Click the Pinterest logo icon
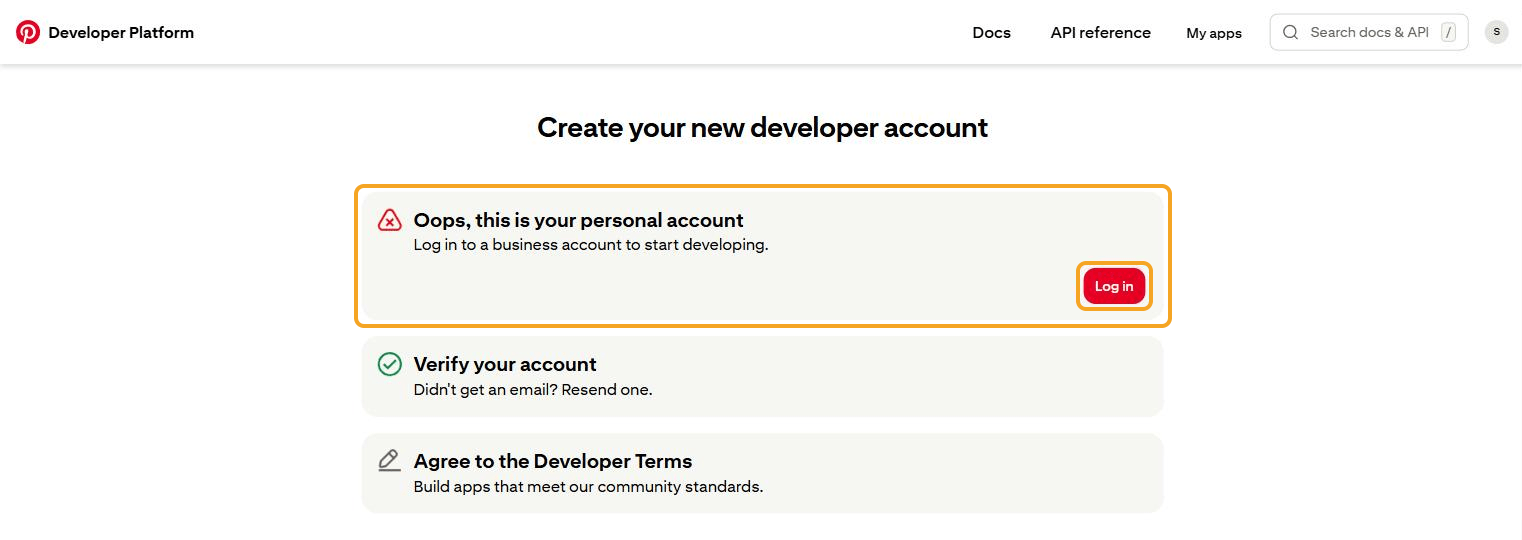This screenshot has height=540, width=1522. (28, 32)
